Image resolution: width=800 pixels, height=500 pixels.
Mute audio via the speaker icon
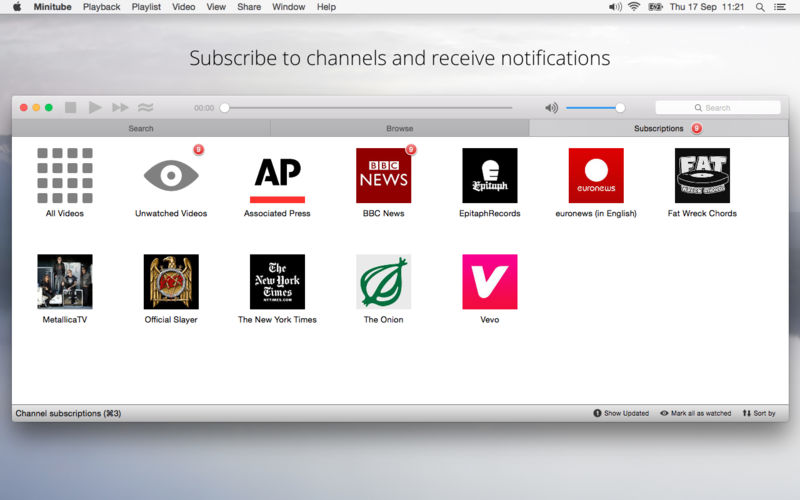tap(552, 108)
